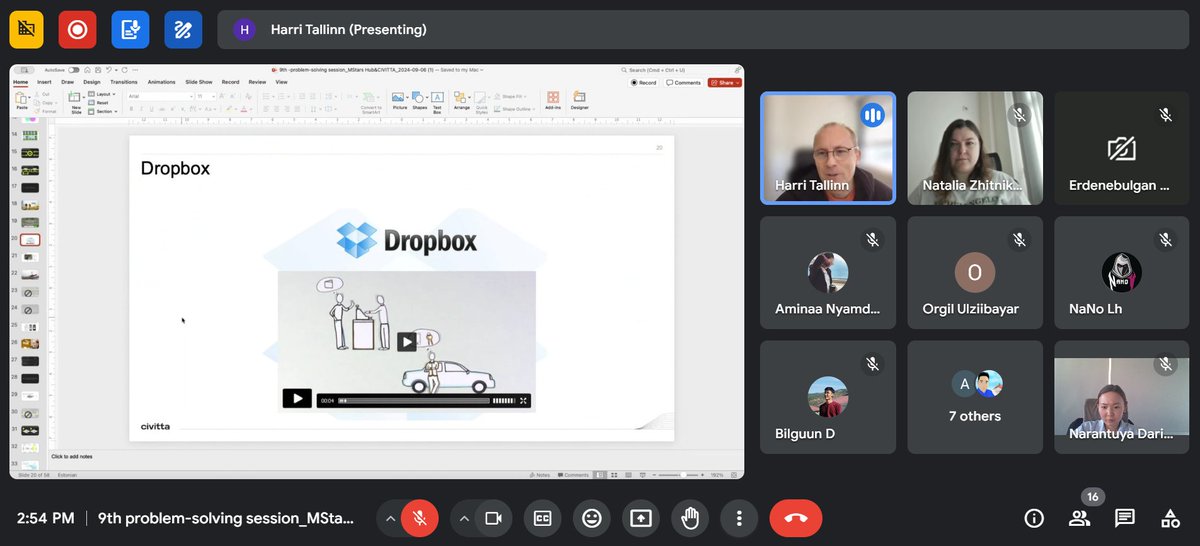Open Arrange menu in PowerPoint ribbon

(461, 101)
